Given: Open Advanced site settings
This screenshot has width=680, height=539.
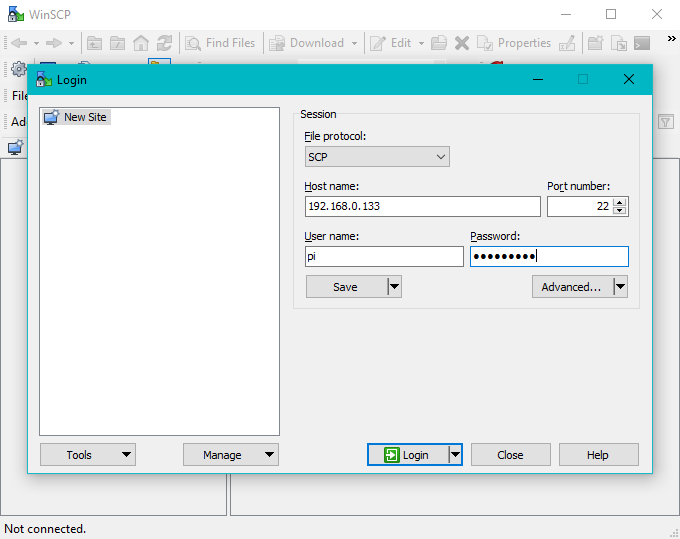Looking at the screenshot, I should 572,287.
